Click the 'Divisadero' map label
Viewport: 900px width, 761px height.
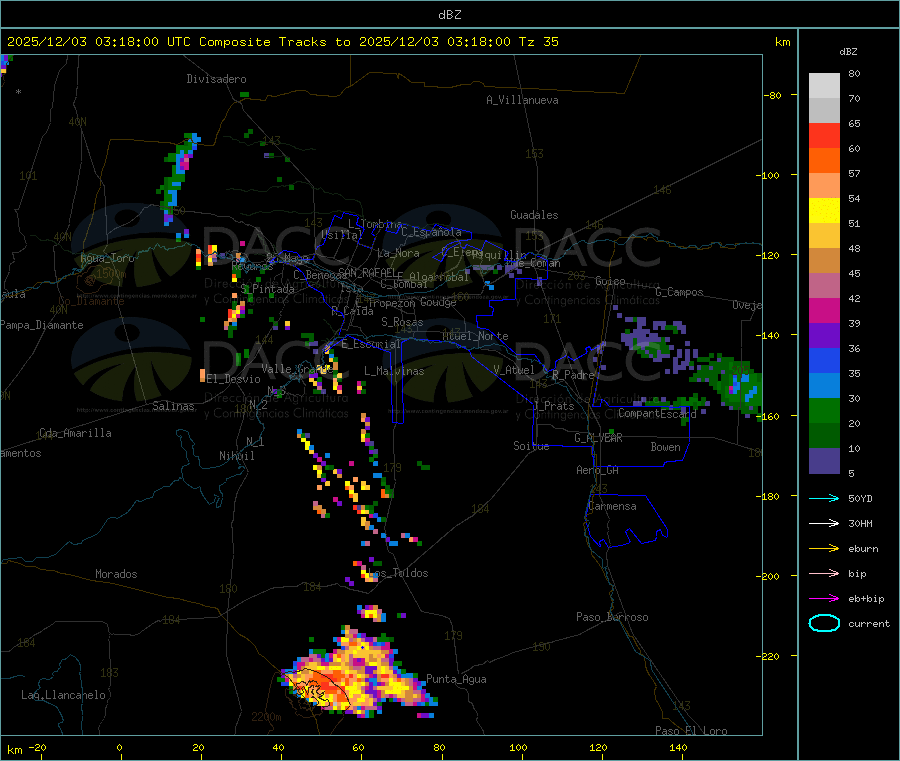(216, 79)
